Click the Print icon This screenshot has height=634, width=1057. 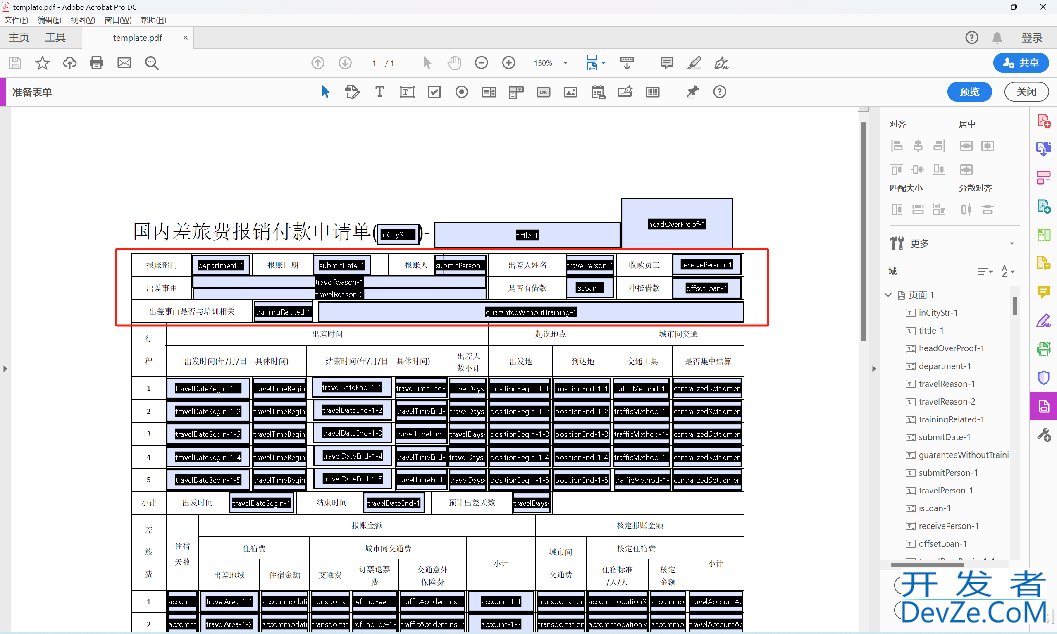96,63
